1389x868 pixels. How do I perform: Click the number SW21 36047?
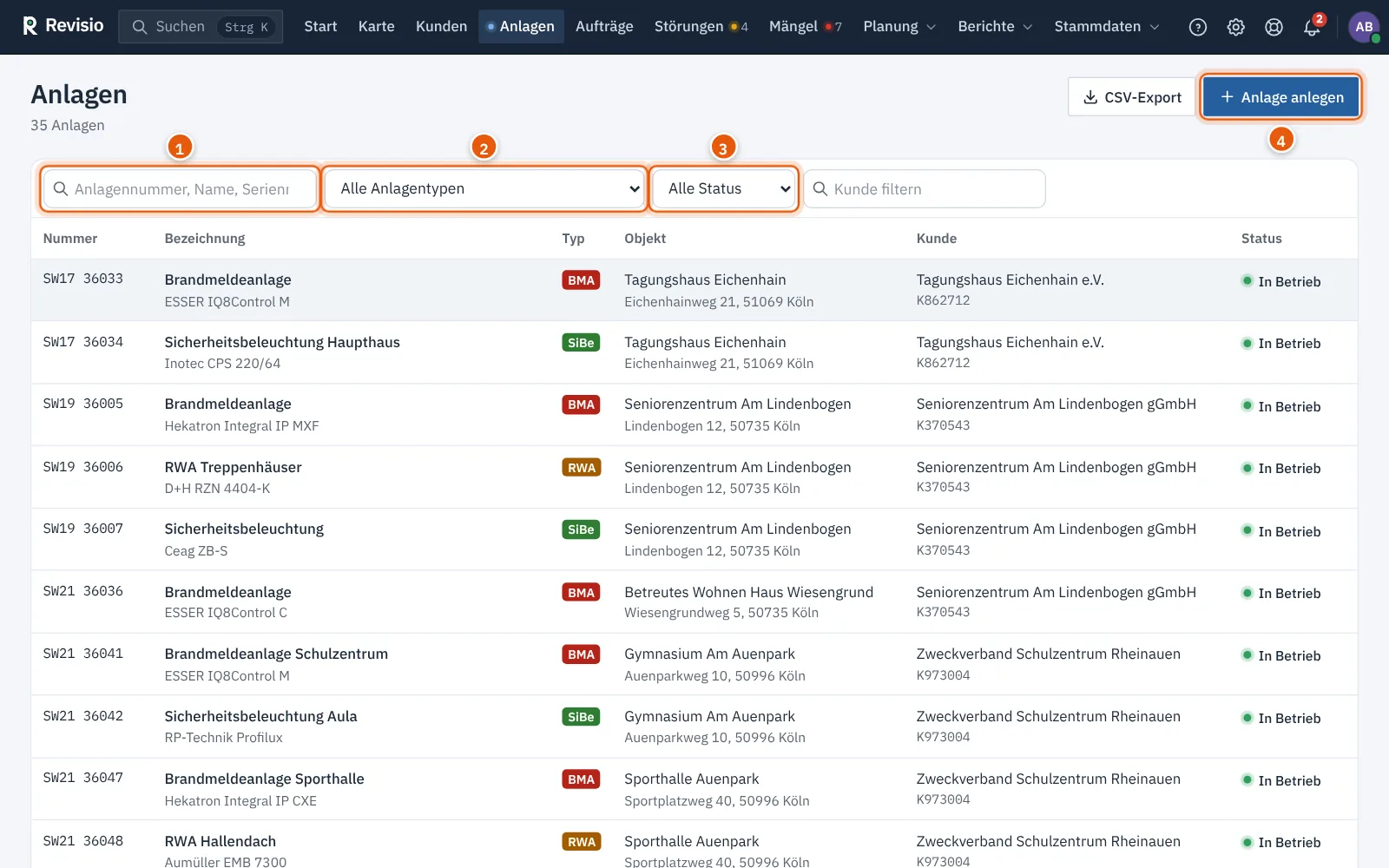pyautogui.click(x=83, y=778)
